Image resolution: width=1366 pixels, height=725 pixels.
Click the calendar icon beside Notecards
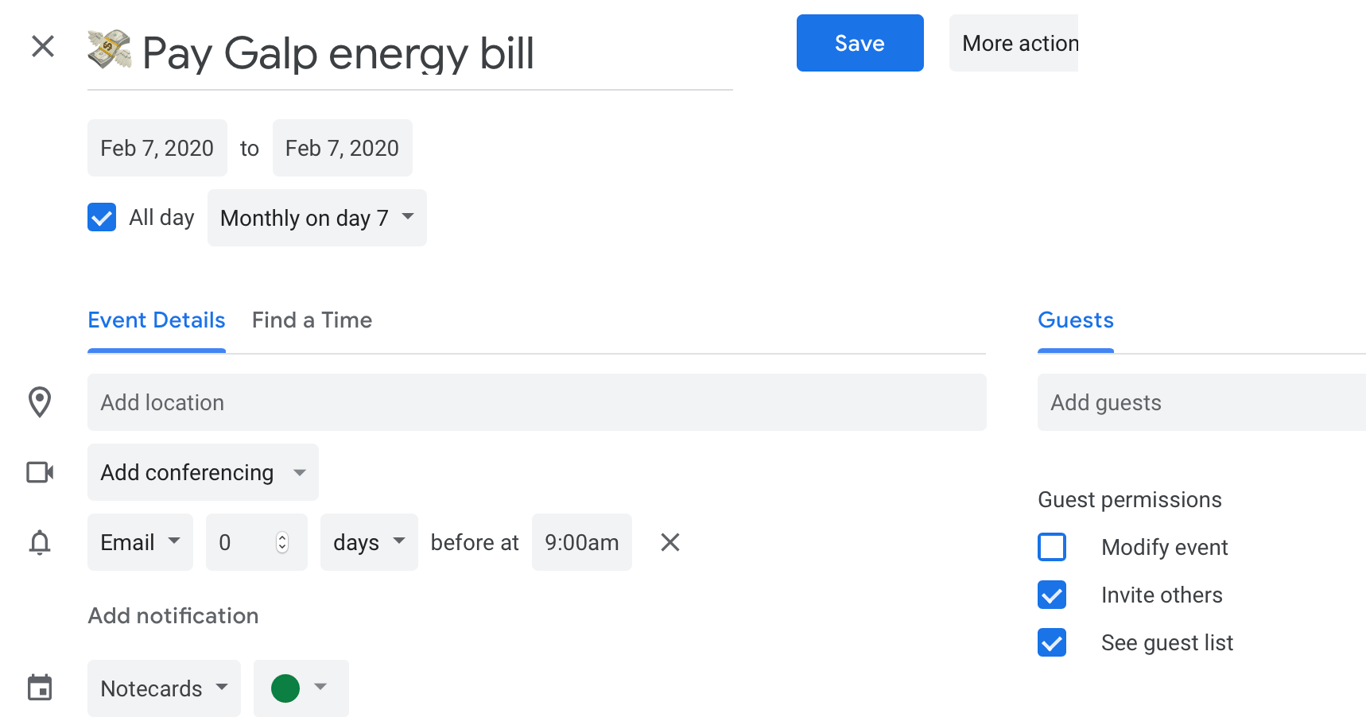click(x=40, y=688)
